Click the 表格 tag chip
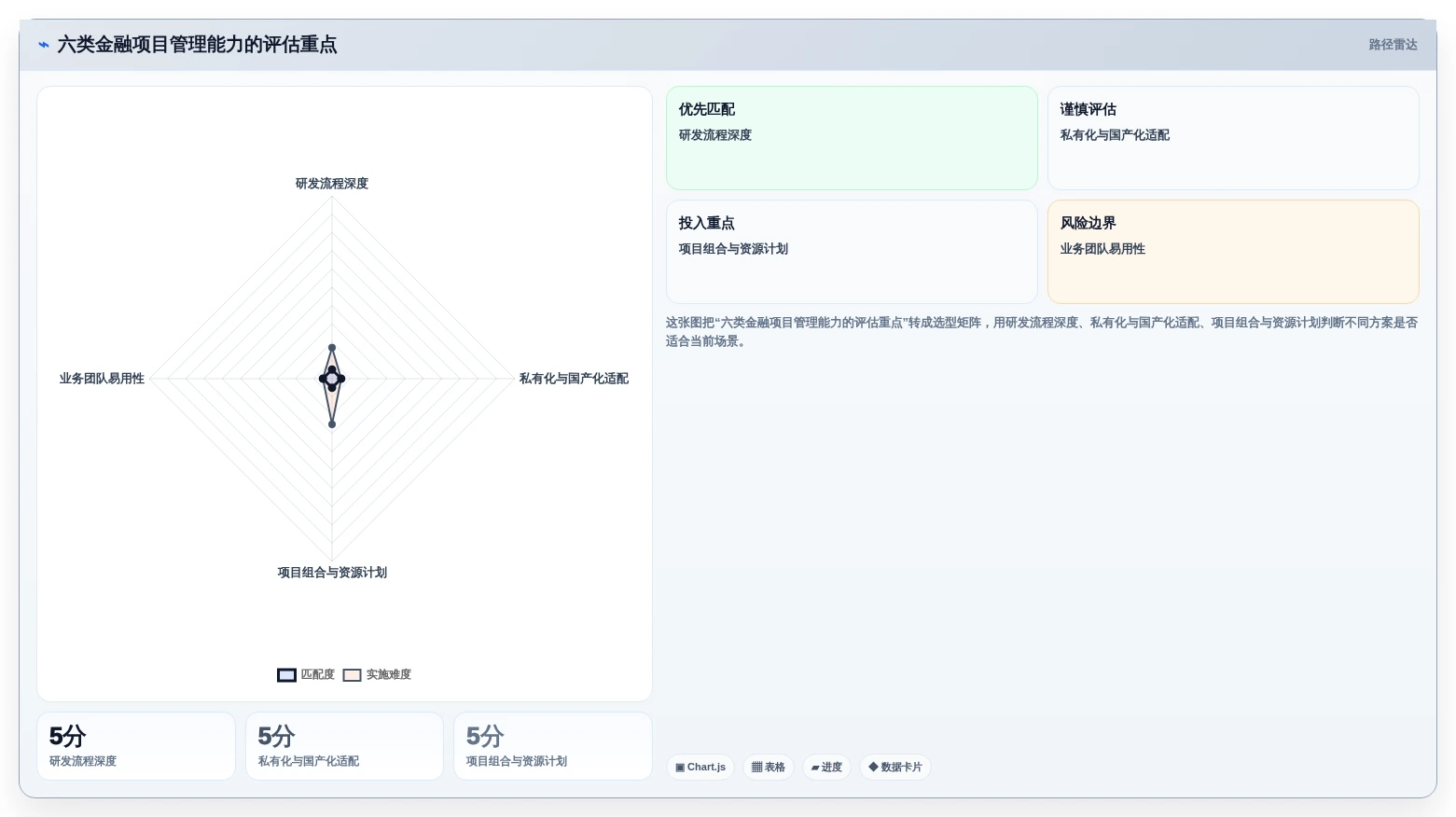Screen dimensions: 1456x817 [x=769, y=768]
